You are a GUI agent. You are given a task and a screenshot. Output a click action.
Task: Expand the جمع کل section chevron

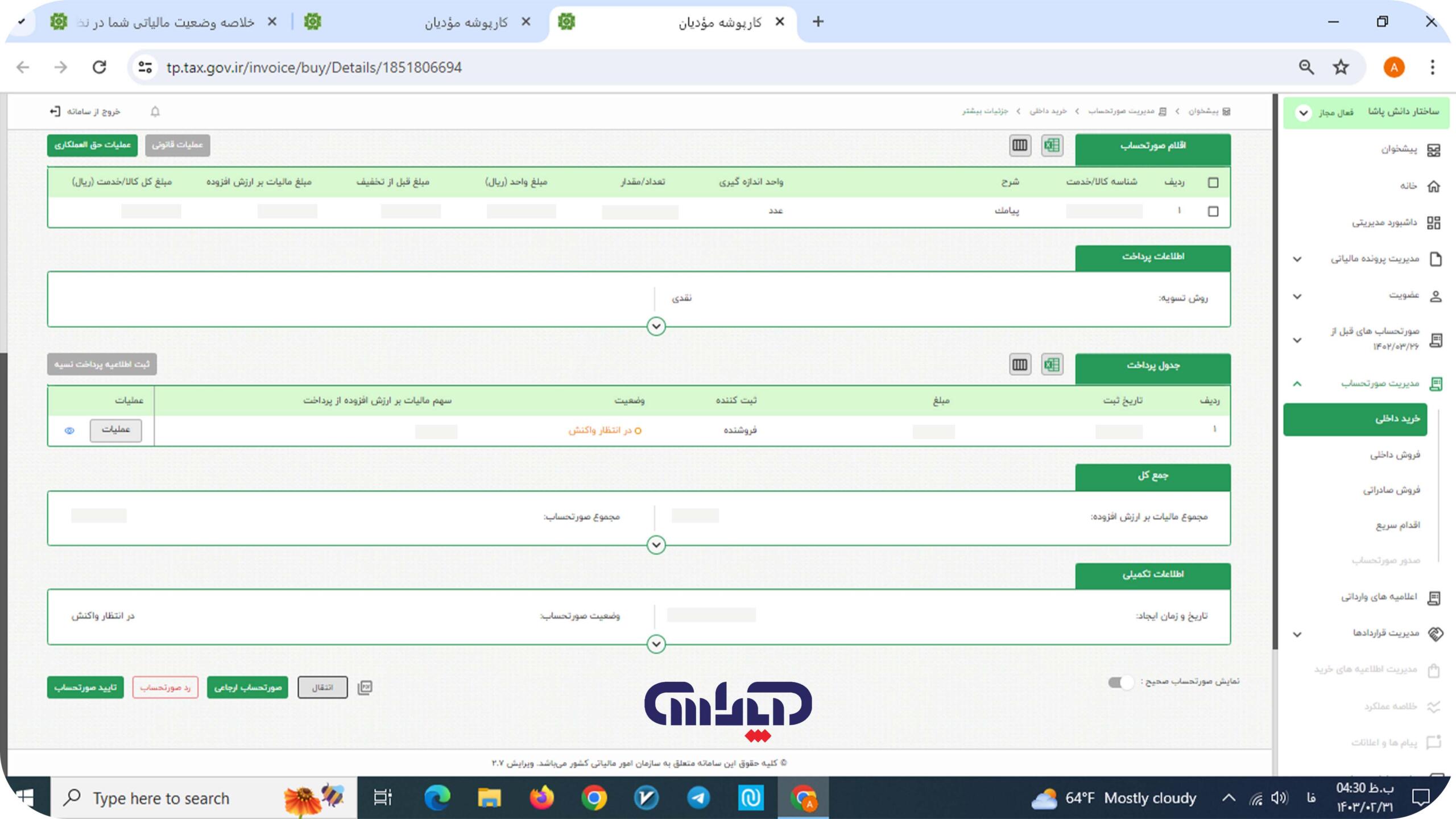tap(656, 545)
